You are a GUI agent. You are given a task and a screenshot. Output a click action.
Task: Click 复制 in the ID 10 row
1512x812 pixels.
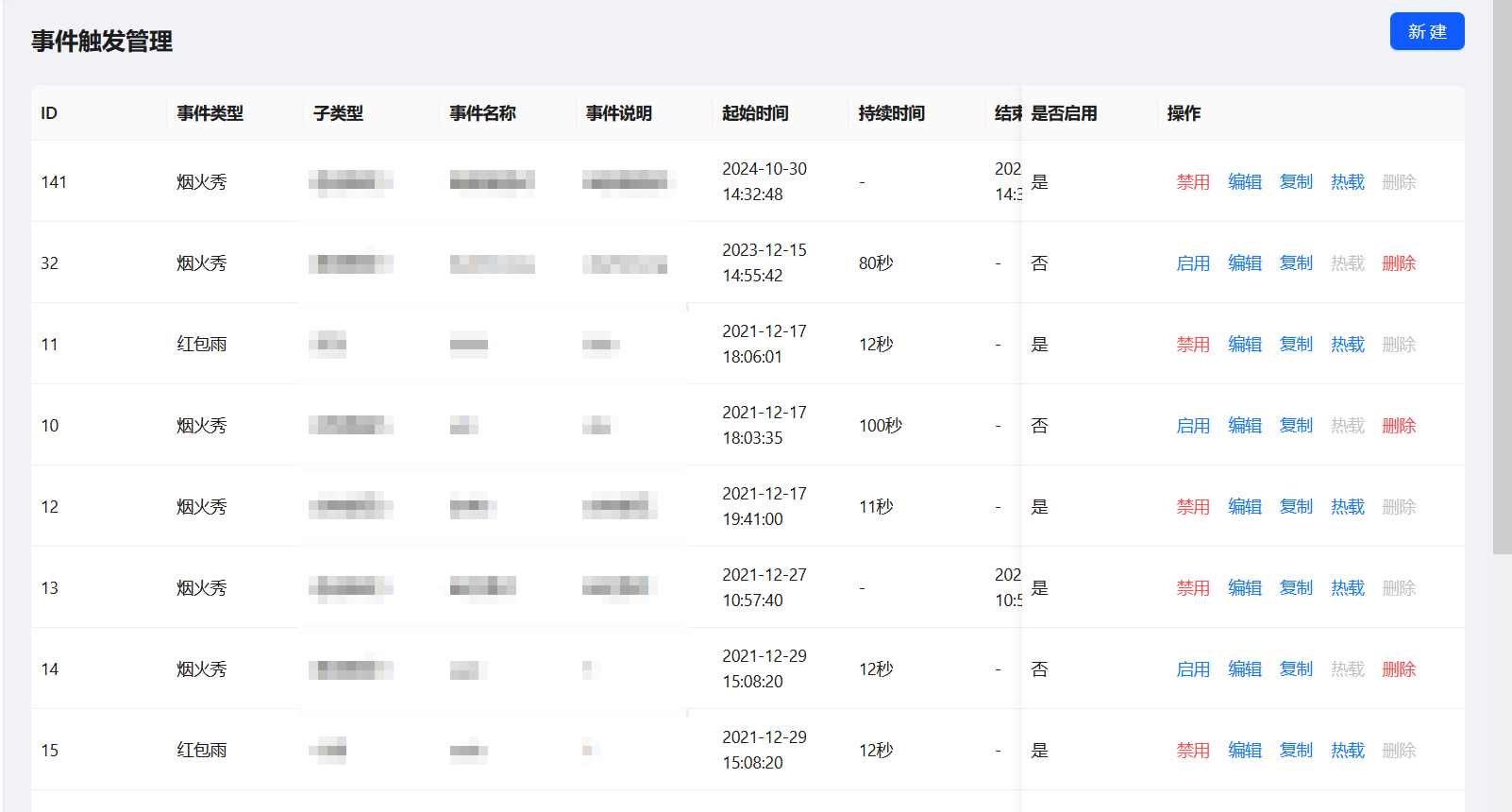(x=1296, y=426)
